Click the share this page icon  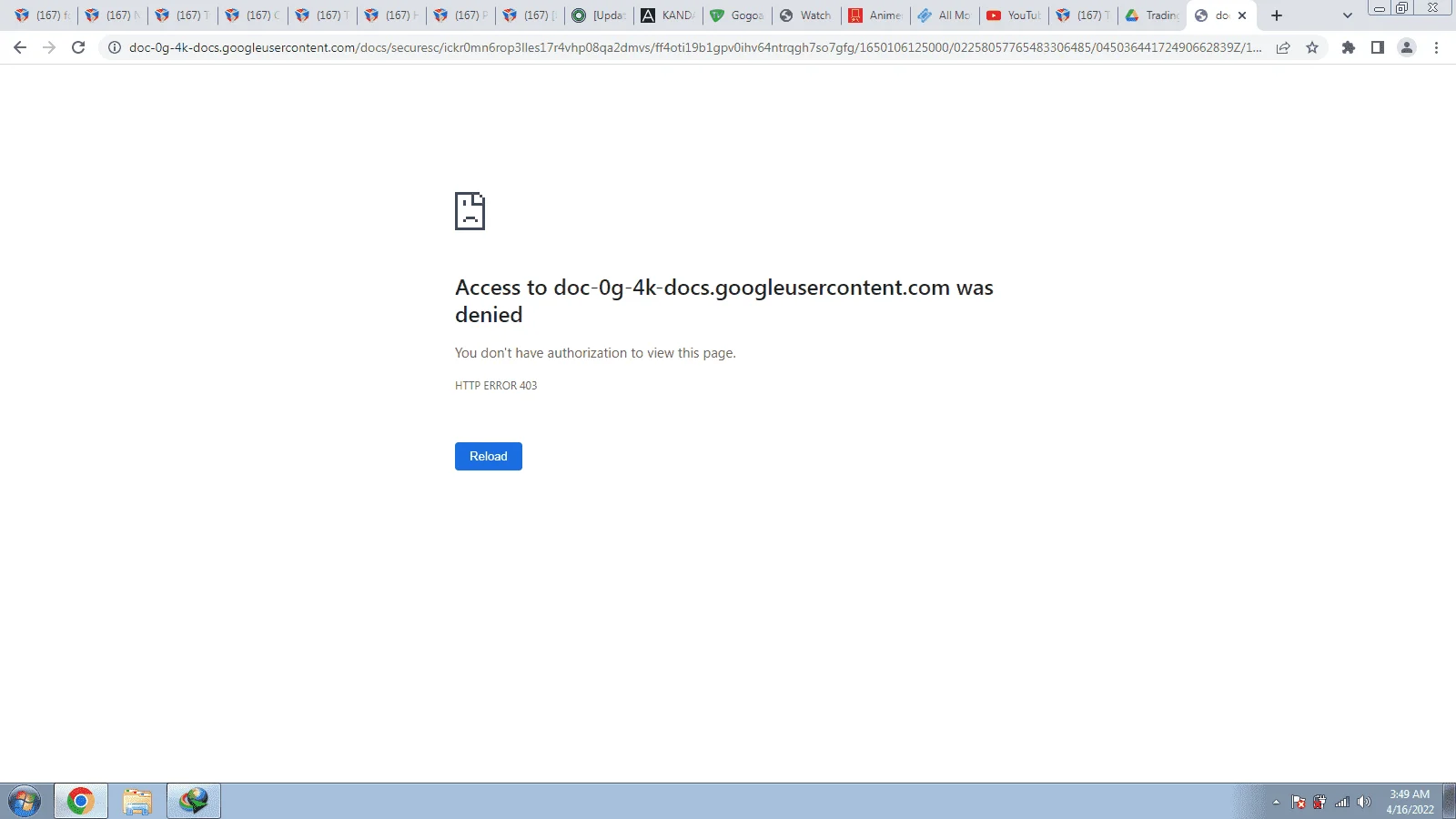coord(1283,47)
